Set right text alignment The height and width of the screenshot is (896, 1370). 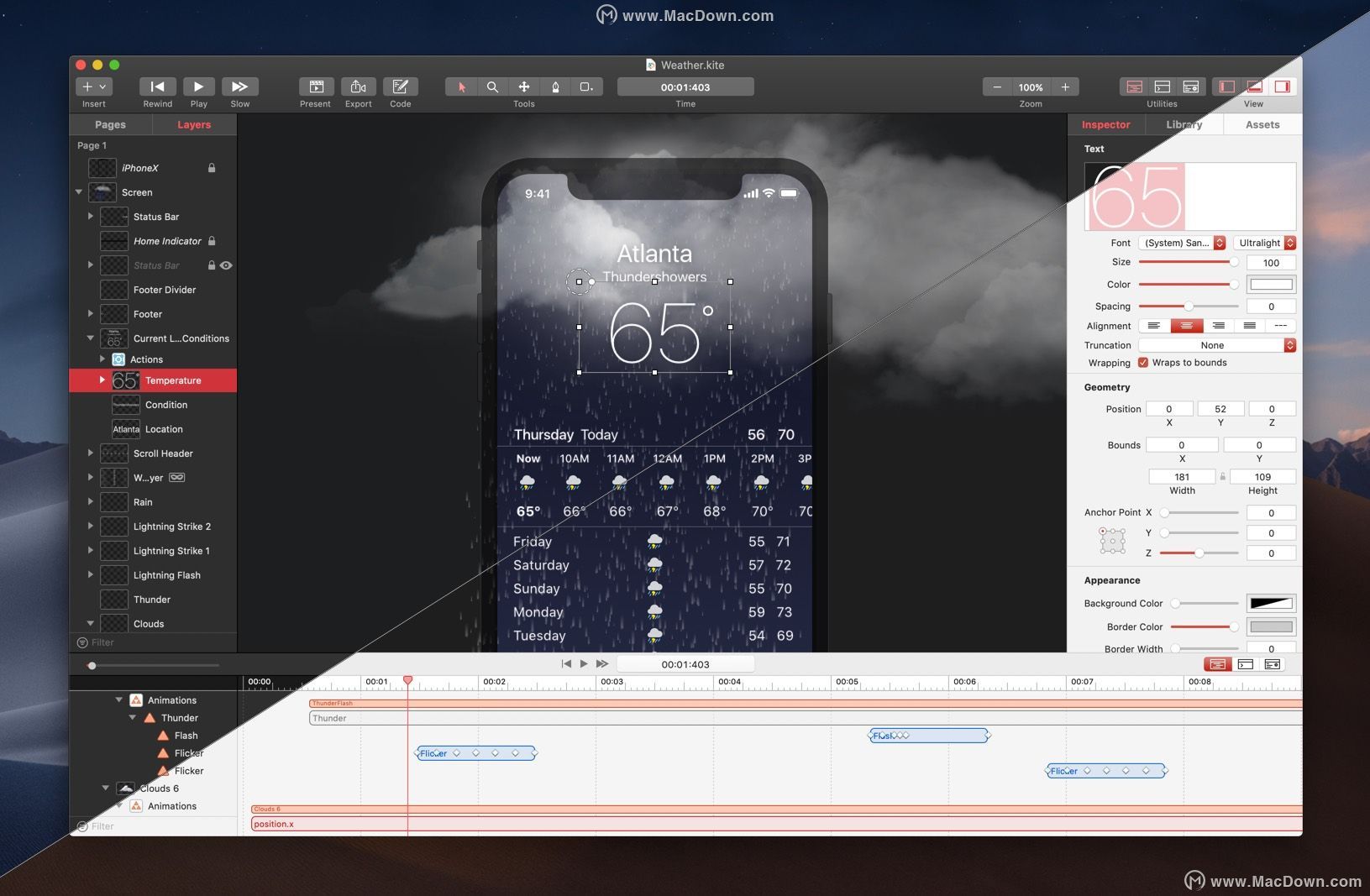pyautogui.click(x=1218, y=326)
